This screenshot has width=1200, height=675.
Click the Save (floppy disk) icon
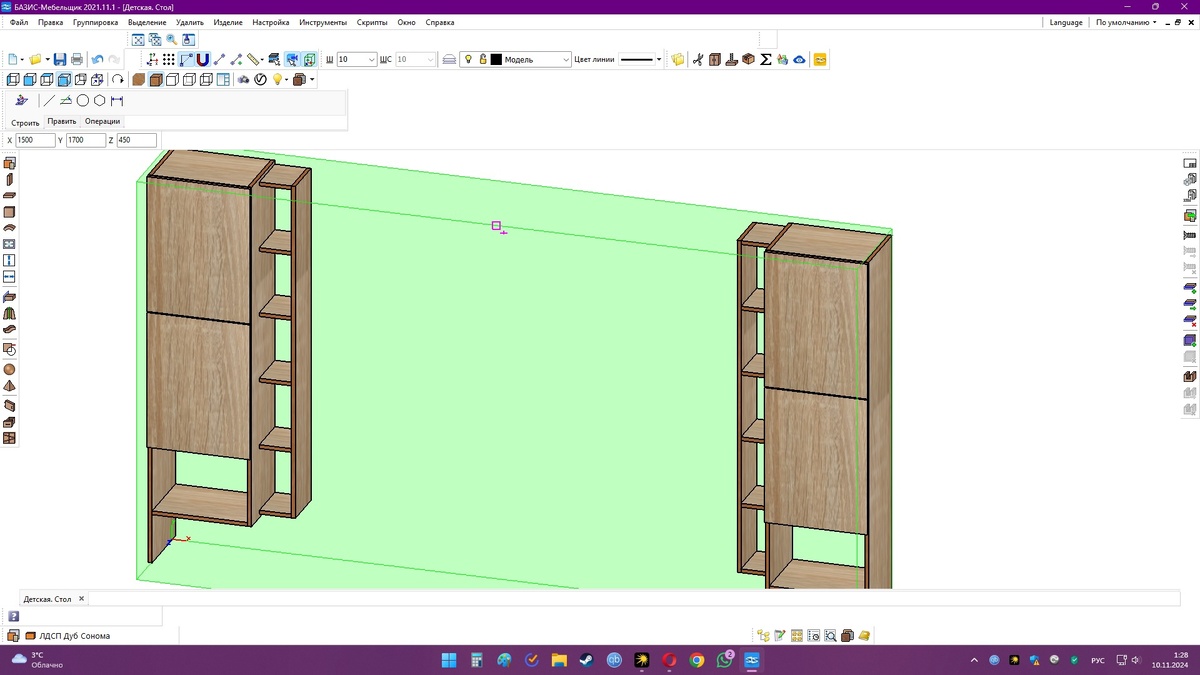tap(60, 60)
